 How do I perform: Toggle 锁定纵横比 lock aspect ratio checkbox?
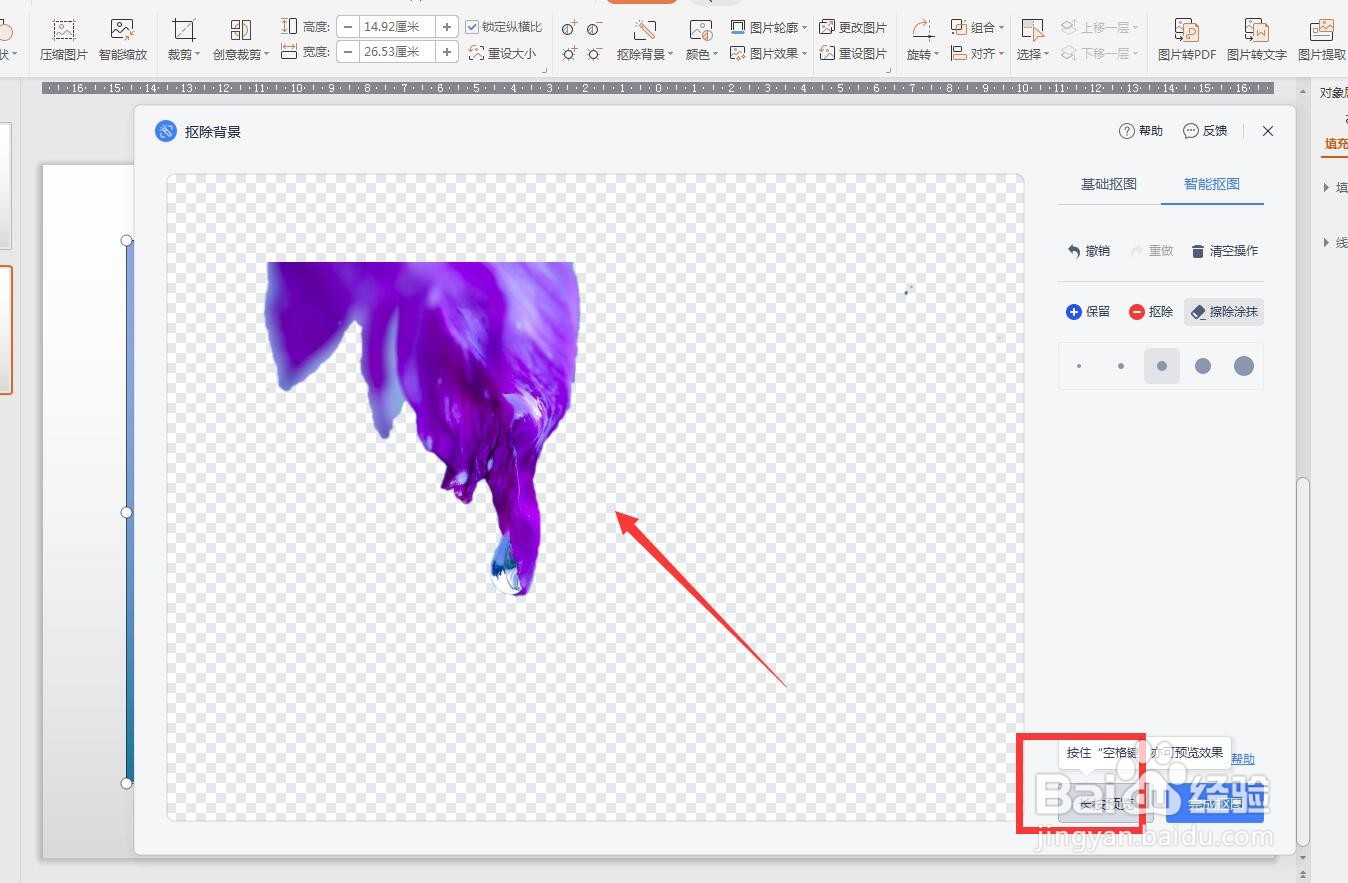pyautogui.click(x=473, y=27)
